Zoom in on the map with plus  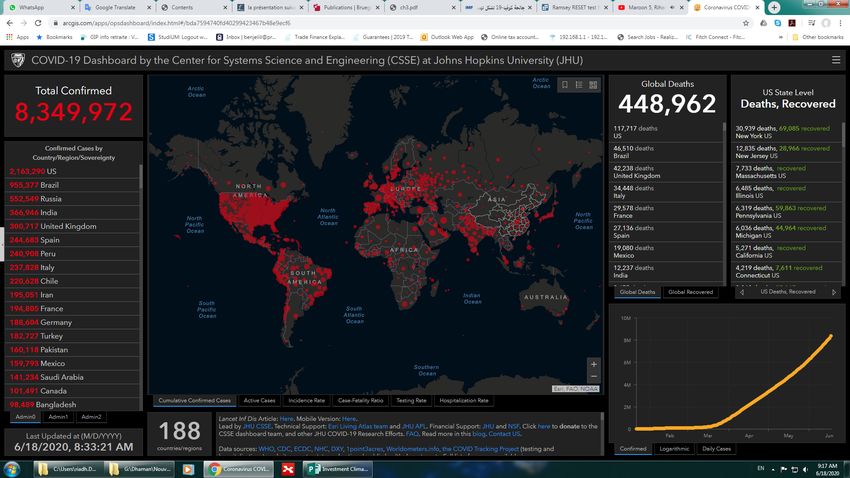[x=594, y=364]
